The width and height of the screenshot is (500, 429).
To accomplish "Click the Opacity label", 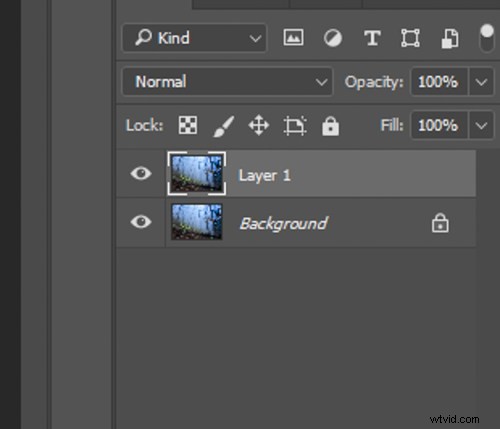I will coord(374,82).
